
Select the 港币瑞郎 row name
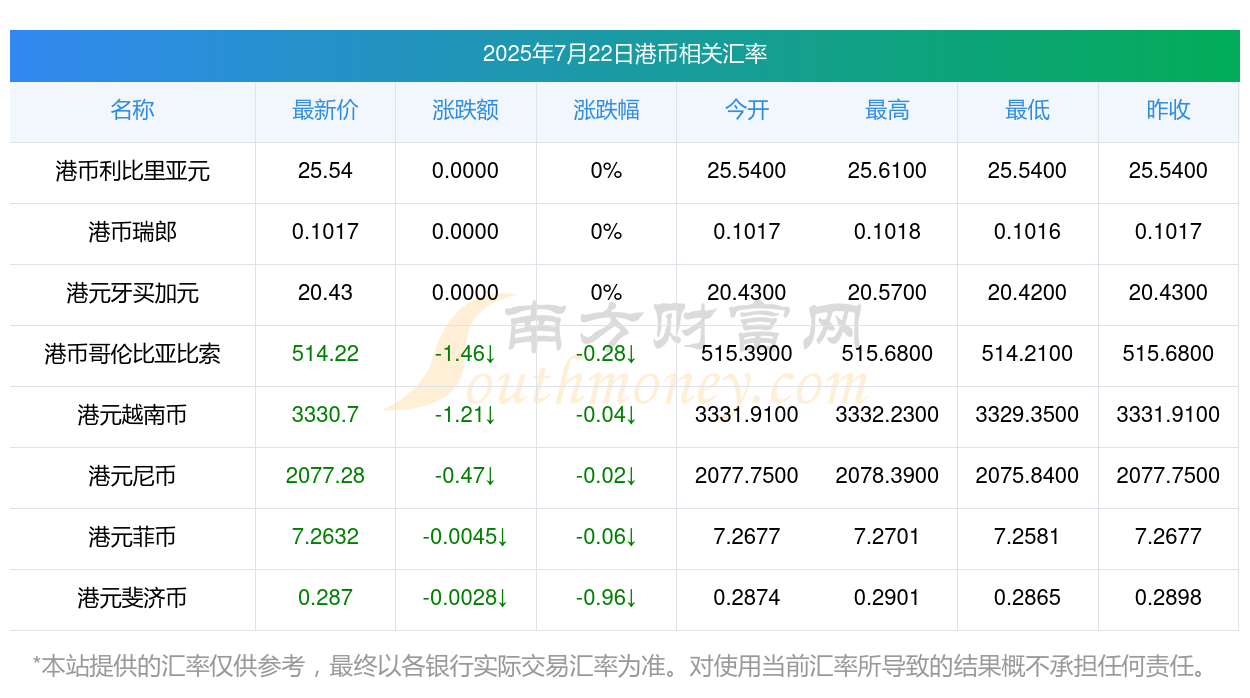click(x=132, y=232)
